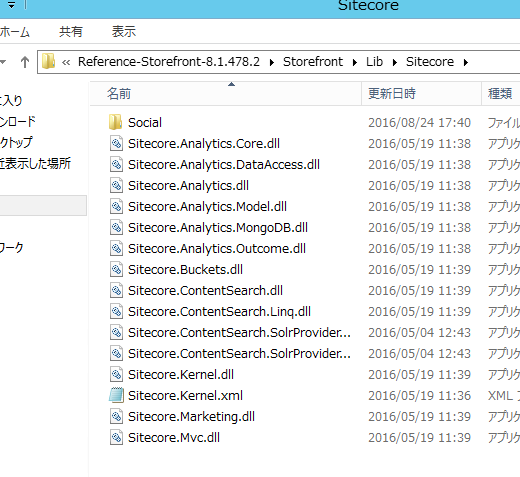
Task: Click the Sitecore.Analytics.Outcome.dll file icon
Action: [x=116, y=249]
